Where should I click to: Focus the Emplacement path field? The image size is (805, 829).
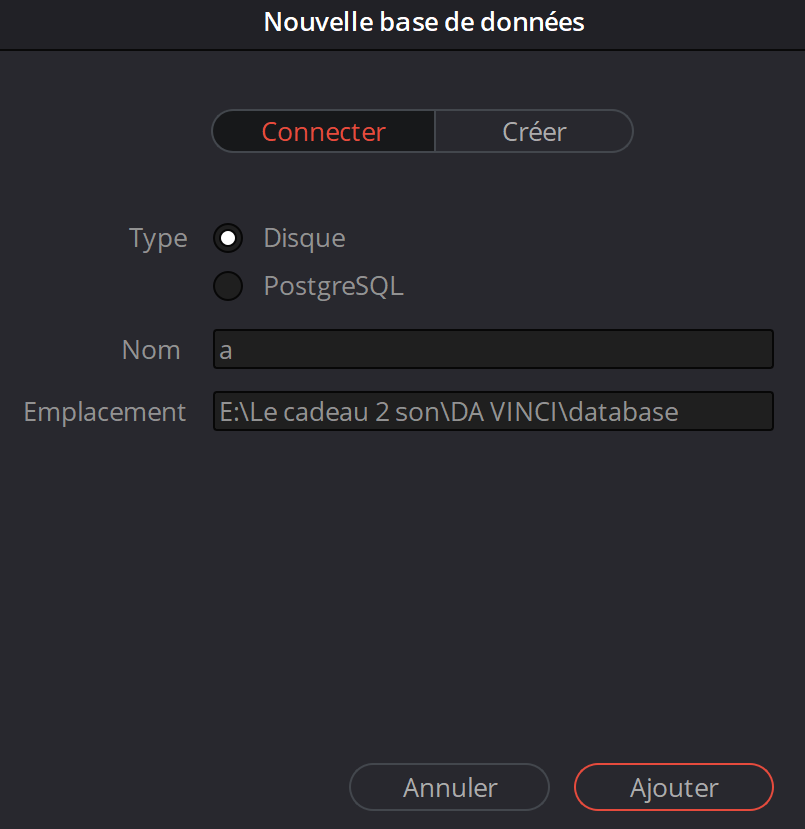point(493,411)
